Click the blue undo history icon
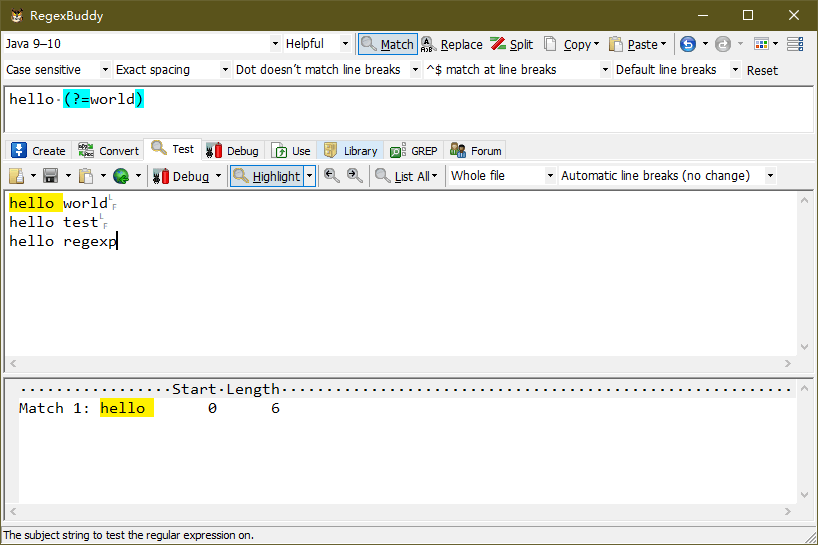Screen dimensions: 818x545 688,44
